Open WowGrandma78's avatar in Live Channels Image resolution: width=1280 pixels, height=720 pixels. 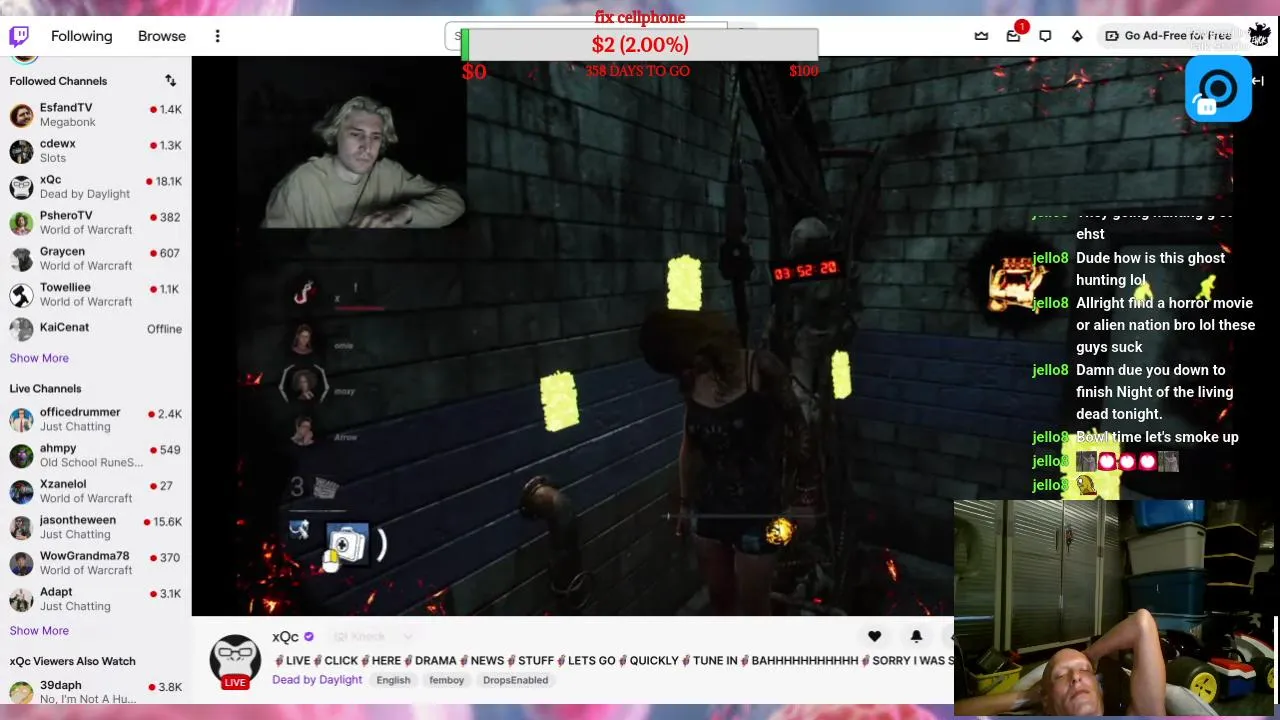21,564
